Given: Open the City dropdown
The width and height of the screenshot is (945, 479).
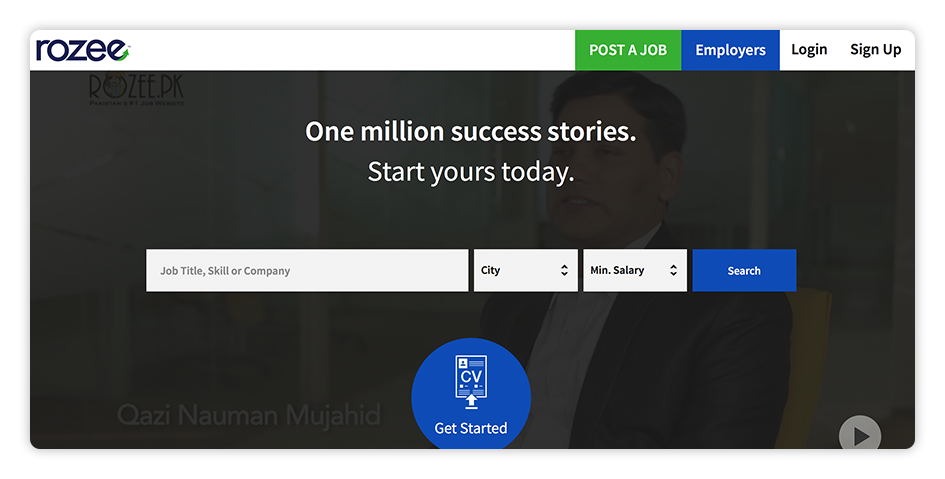Looking at the screenshot, I should tap(526, 271).
